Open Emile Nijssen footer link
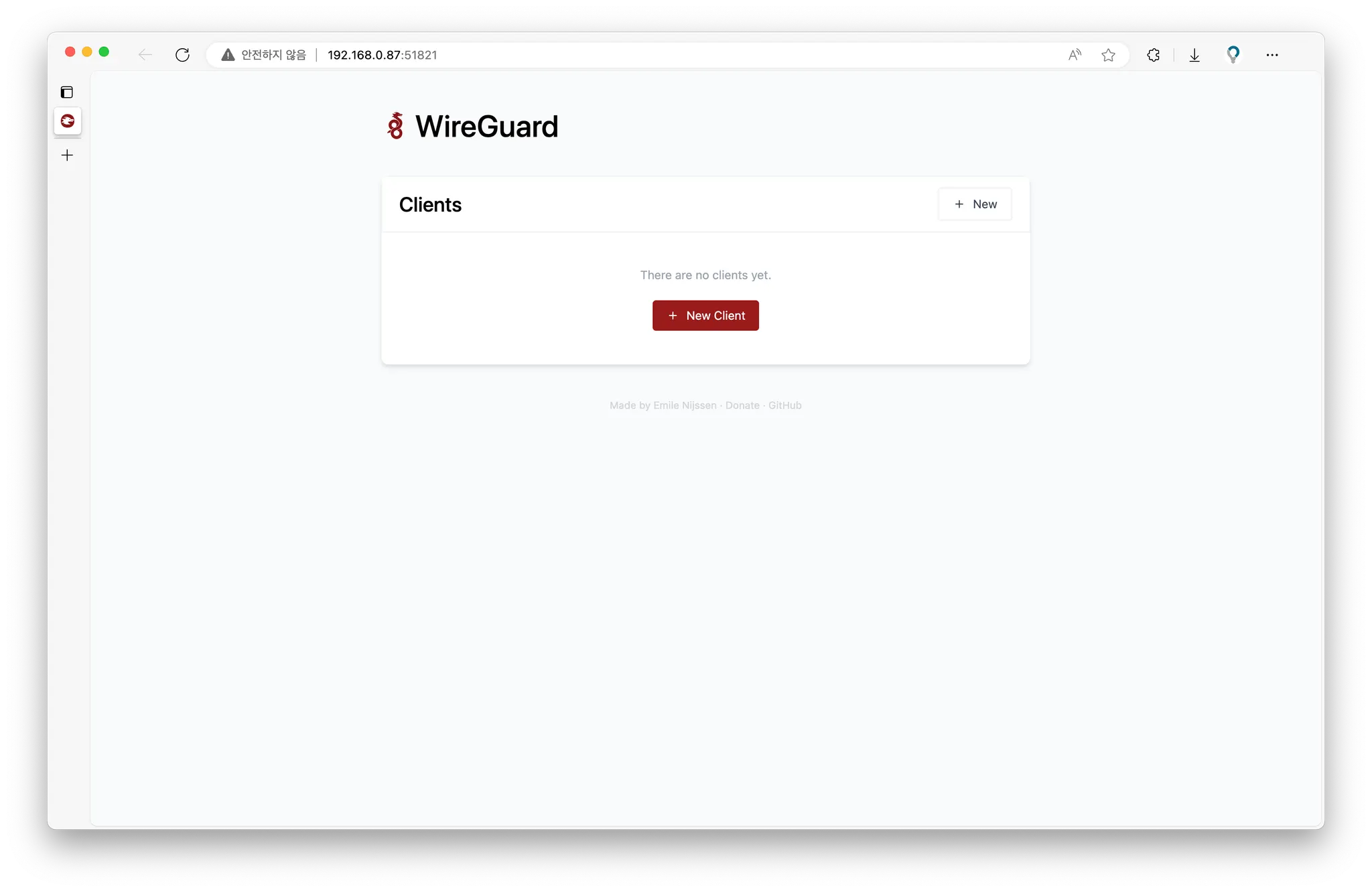The image size is (1372, 892). [x=685, y=405]
